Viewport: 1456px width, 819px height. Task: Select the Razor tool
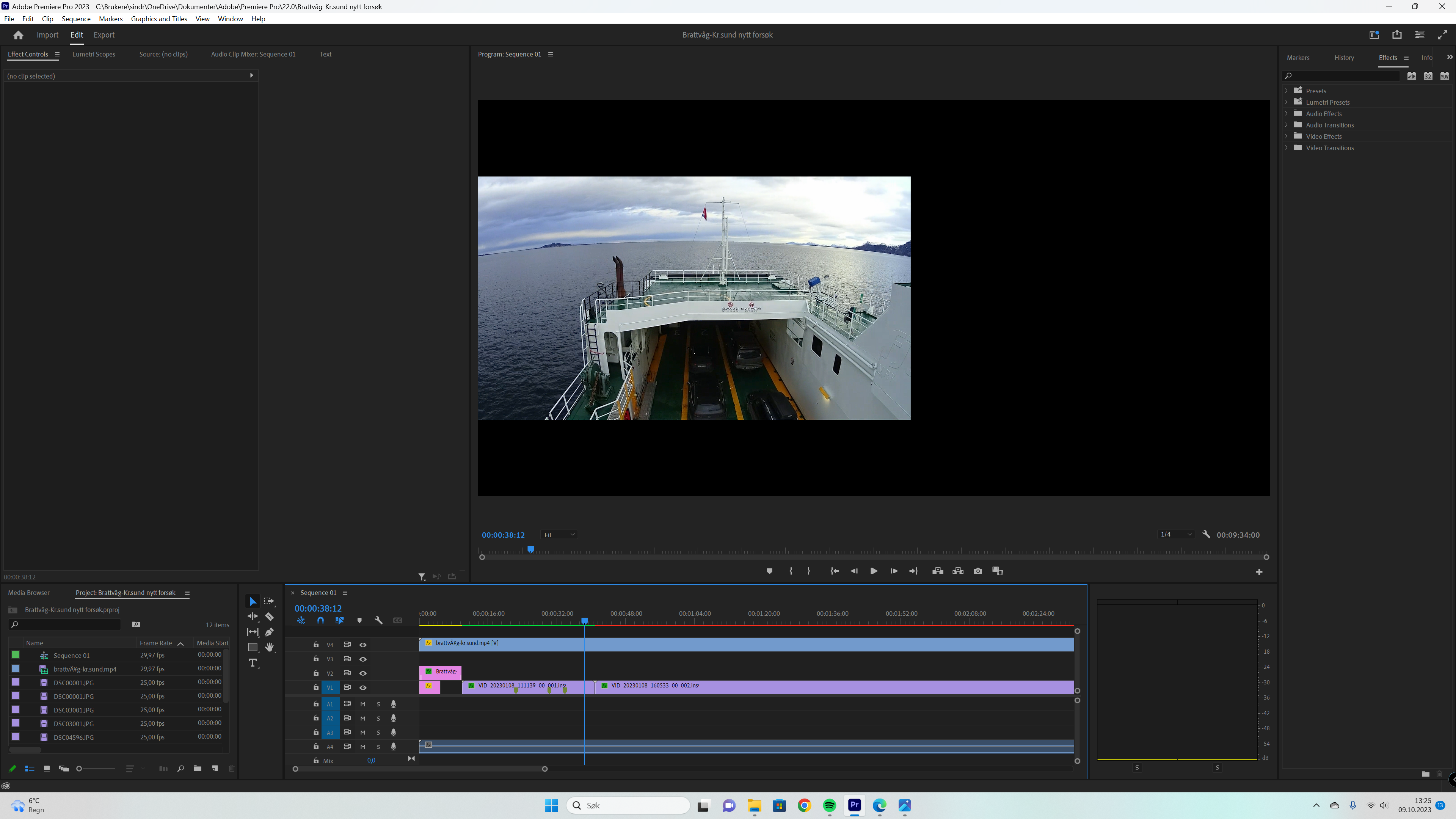click(270, 617)
